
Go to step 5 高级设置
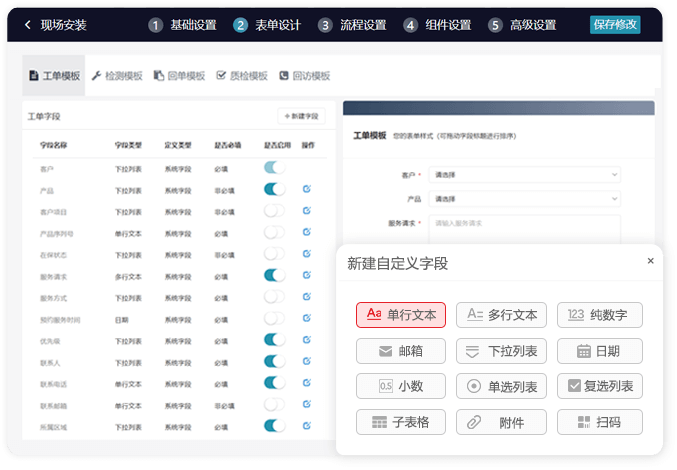522,25
